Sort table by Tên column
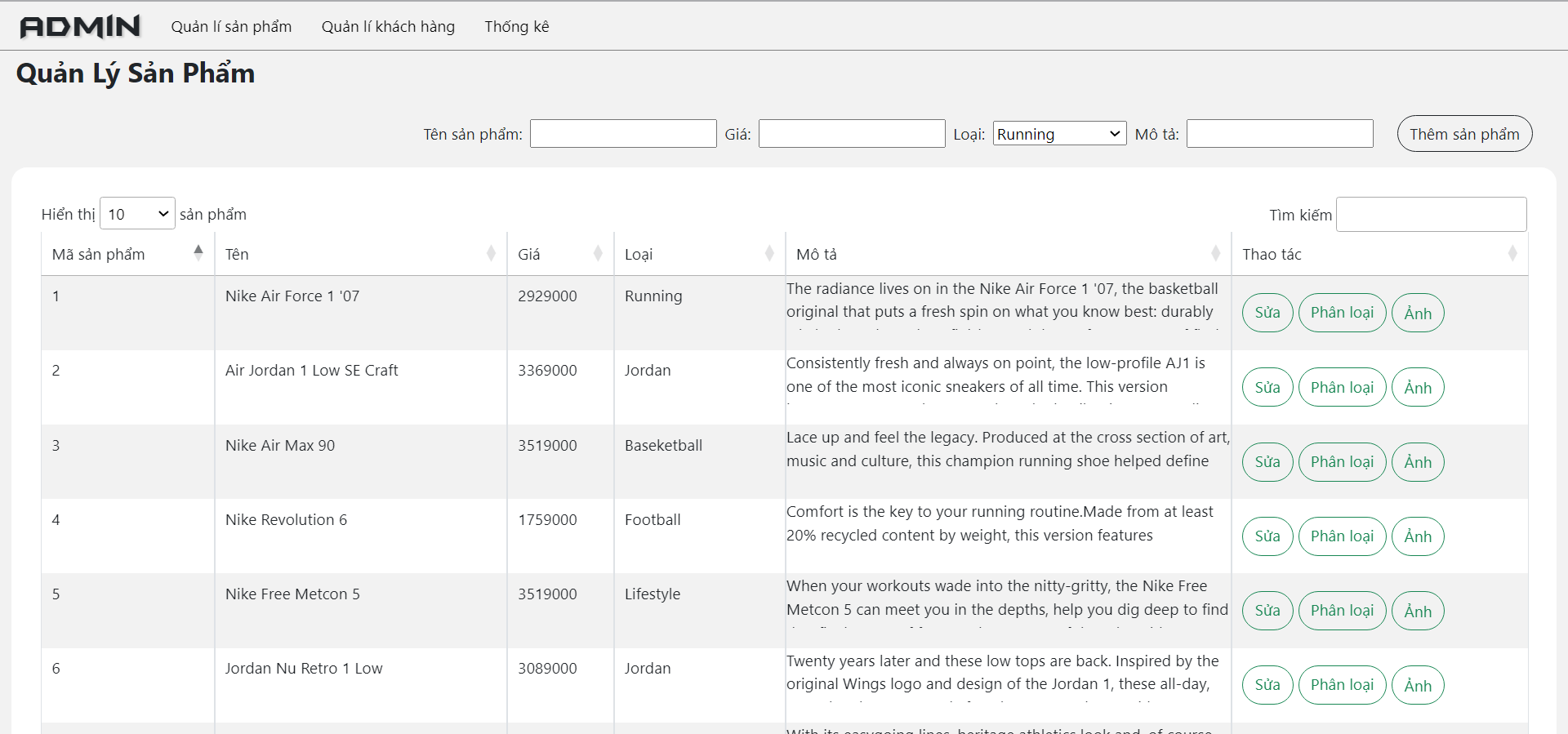Viewport: 1568px width, 734px height. click(x=360, y=254)
